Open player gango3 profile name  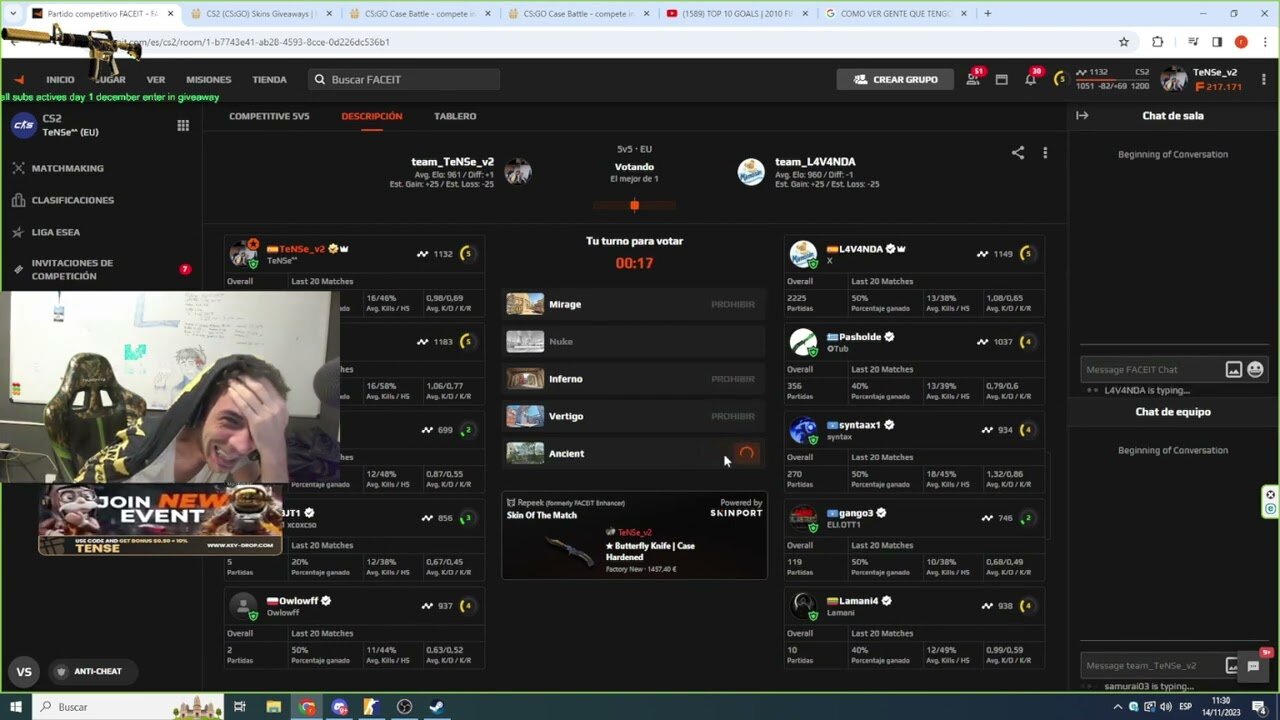coord(856,513)
